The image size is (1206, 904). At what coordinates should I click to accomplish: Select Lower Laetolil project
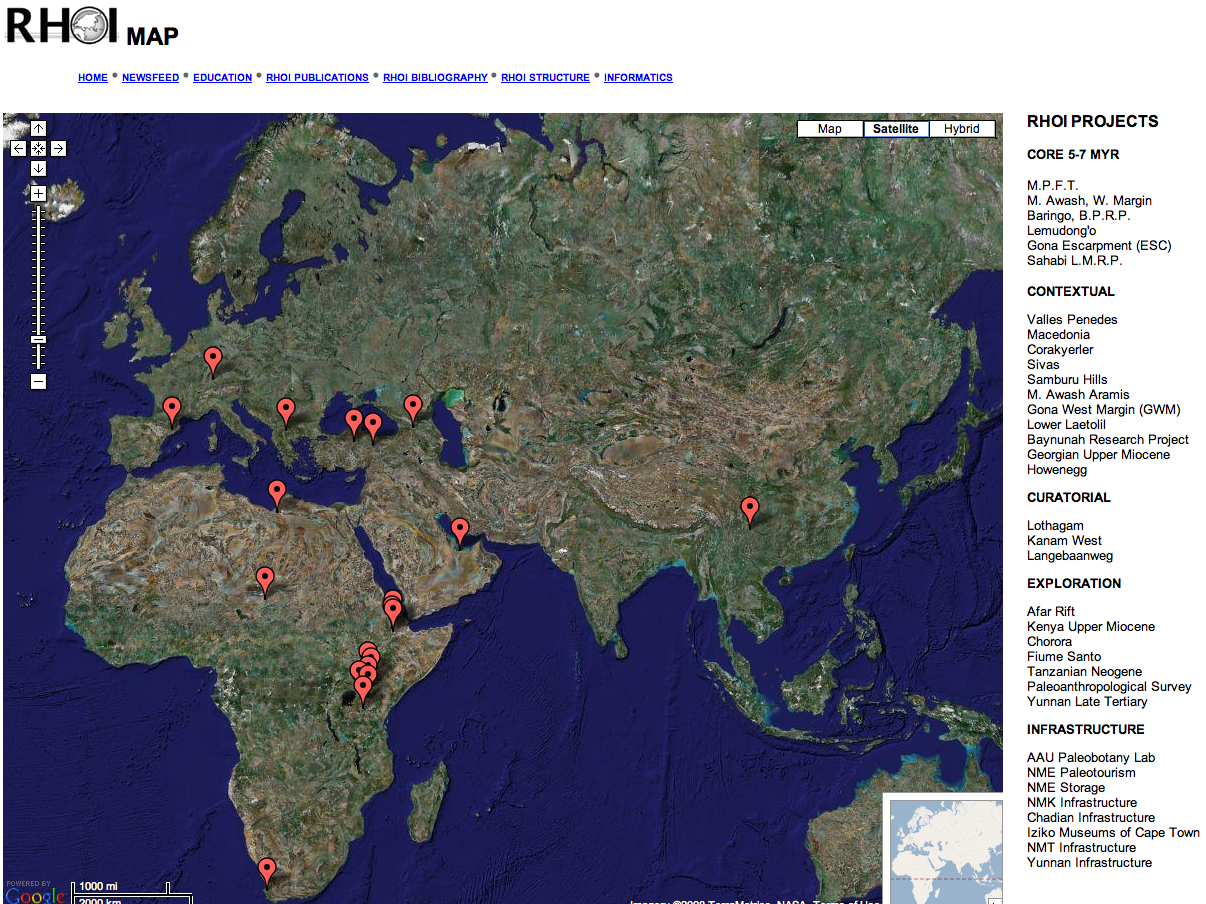(x=1066, y=425)
